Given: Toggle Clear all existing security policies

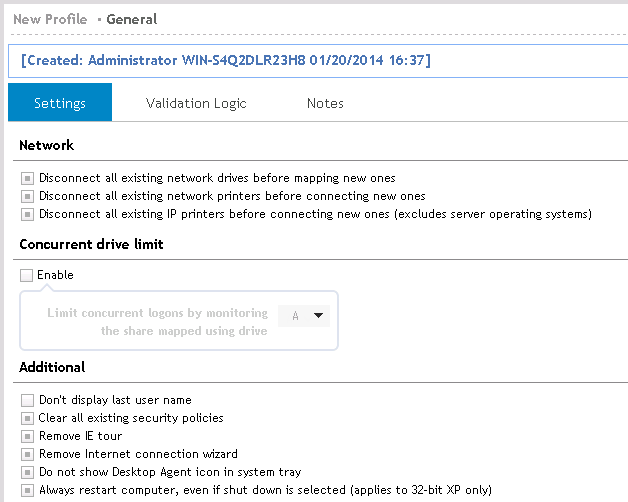Looking at the screenshot, I should pos(27,418).
